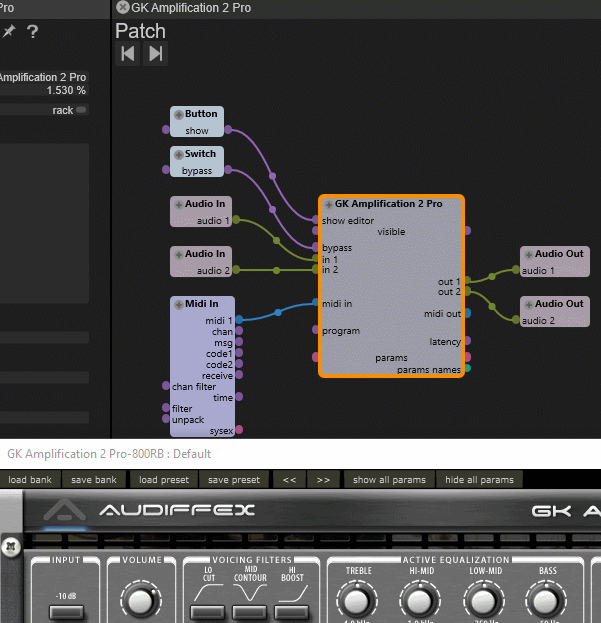Toggle the -10 dB input pad switch
The height and width of the screenshot is (623, 601).
pos(66,612)
